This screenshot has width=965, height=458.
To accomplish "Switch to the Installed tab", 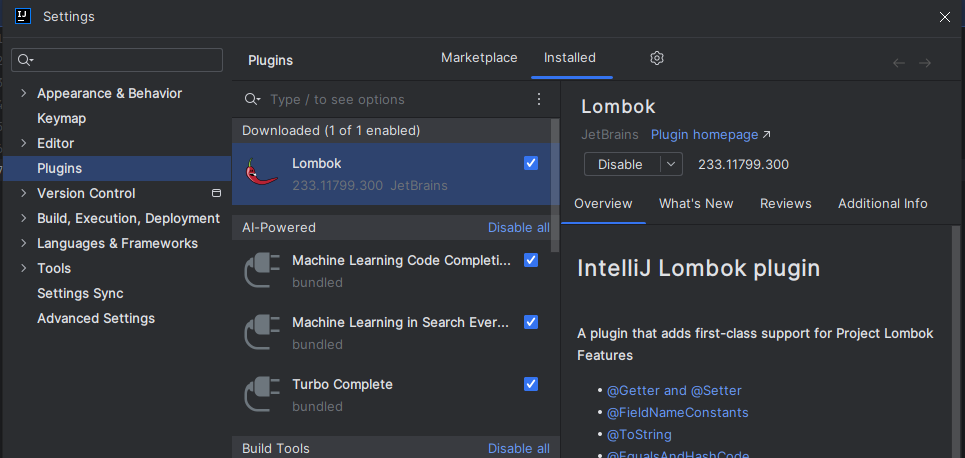I will [570, 58].
